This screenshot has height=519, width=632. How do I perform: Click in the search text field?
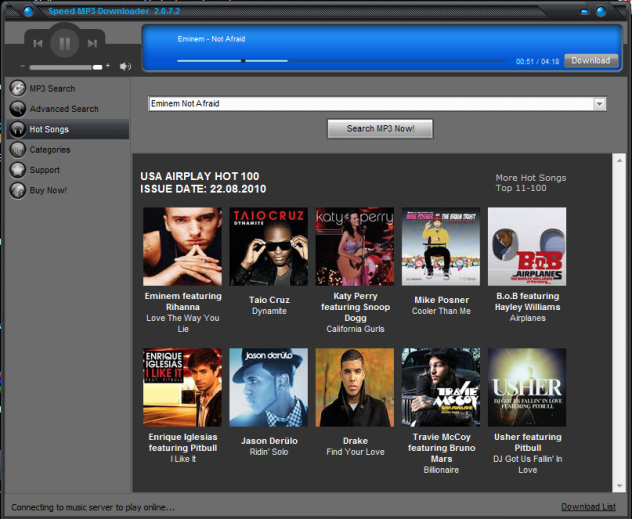tap(371, 104)
